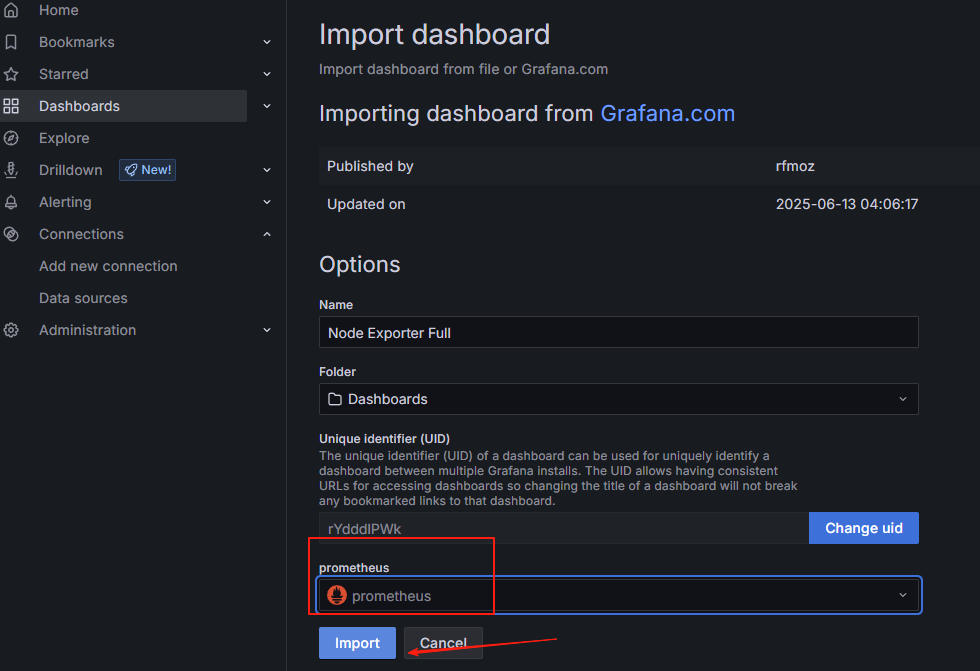Click the Explore compass icon
The image size is (980, 671).
coord(11,138)
